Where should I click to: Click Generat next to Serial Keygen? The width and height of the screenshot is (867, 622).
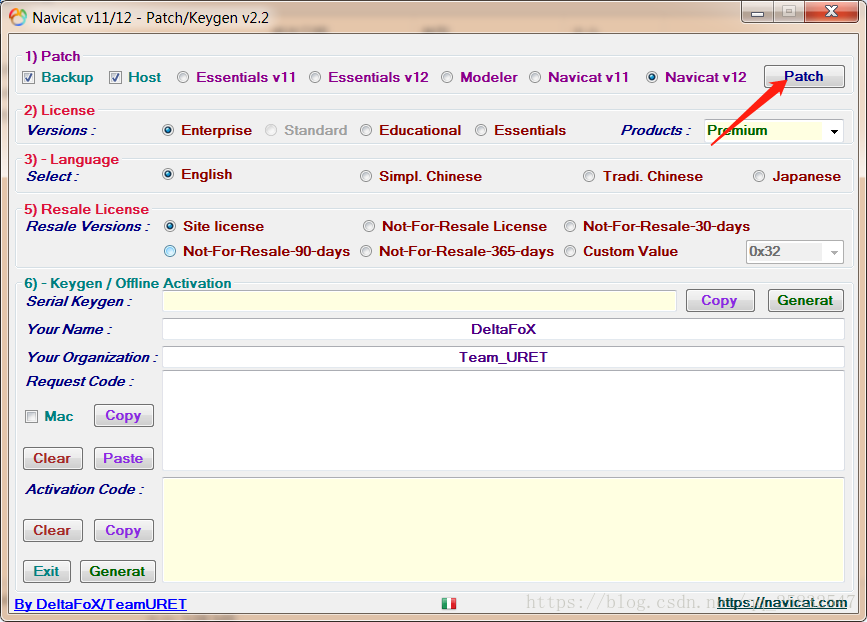click(x=806, y=301)
